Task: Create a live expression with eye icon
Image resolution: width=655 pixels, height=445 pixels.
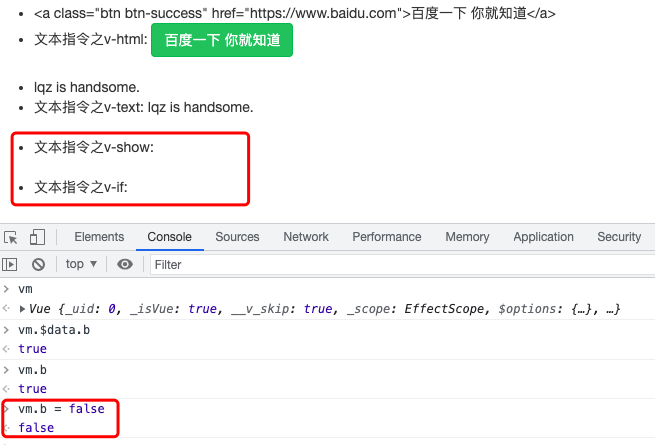Action: pos(125,264)
